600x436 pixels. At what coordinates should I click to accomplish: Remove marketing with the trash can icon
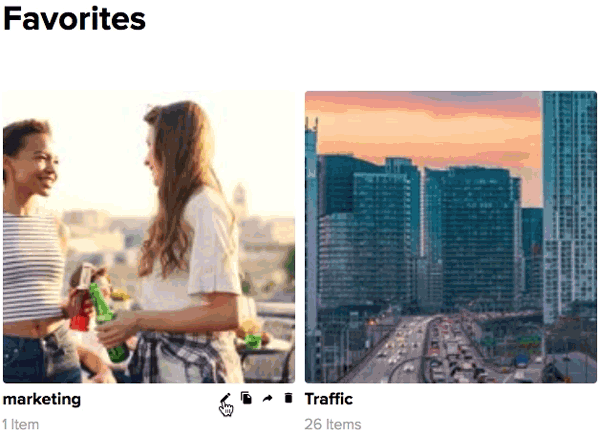[289, 398]
